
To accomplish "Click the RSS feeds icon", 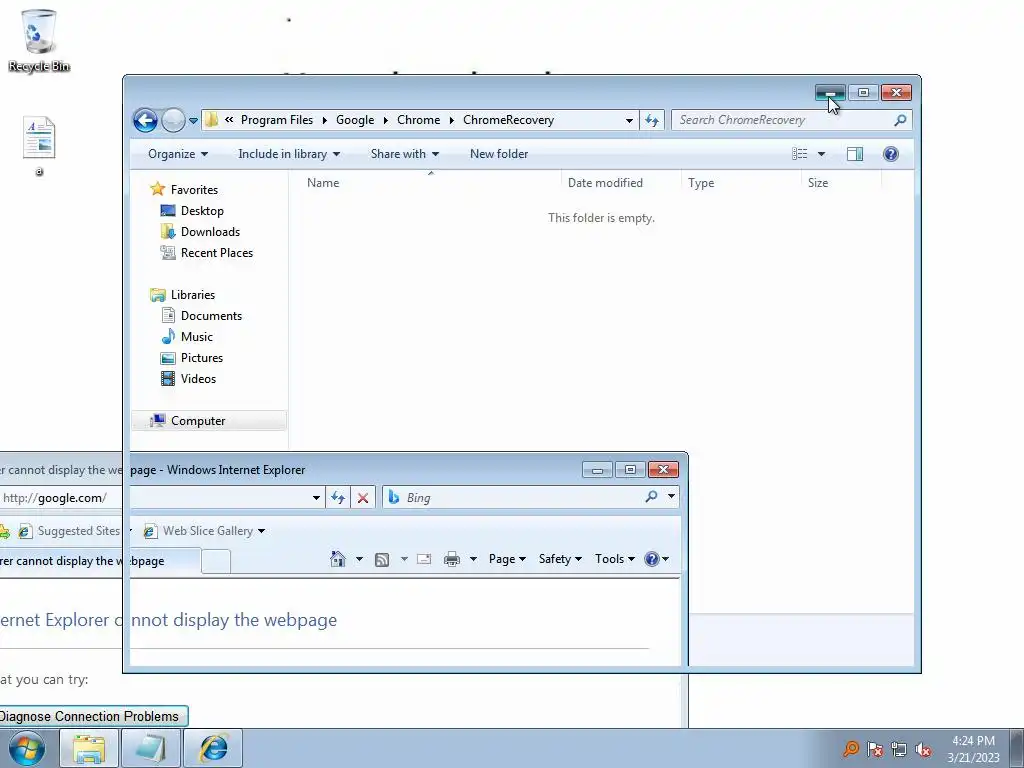I will 382,559.
